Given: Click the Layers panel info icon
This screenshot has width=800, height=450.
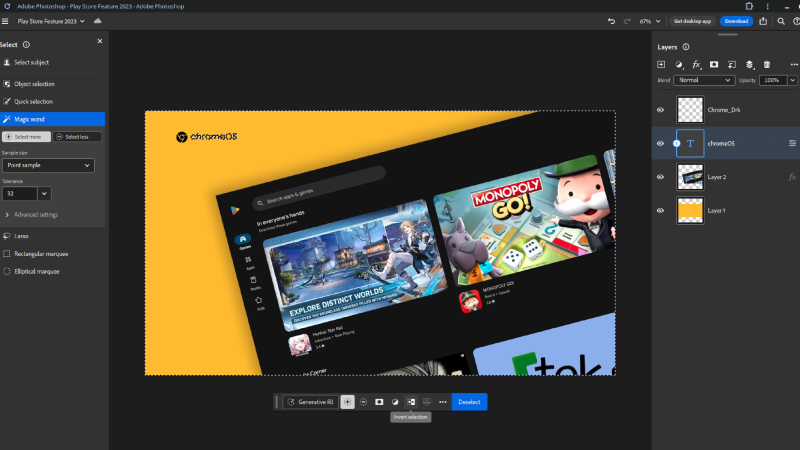Looking at the screenshot, I should [x=686, y=47].
